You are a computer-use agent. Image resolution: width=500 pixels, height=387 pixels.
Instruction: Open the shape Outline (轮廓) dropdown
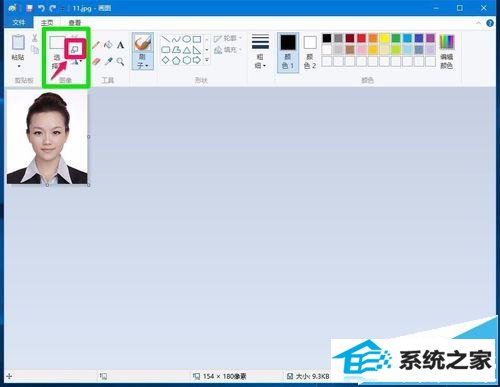pos(227,39)
